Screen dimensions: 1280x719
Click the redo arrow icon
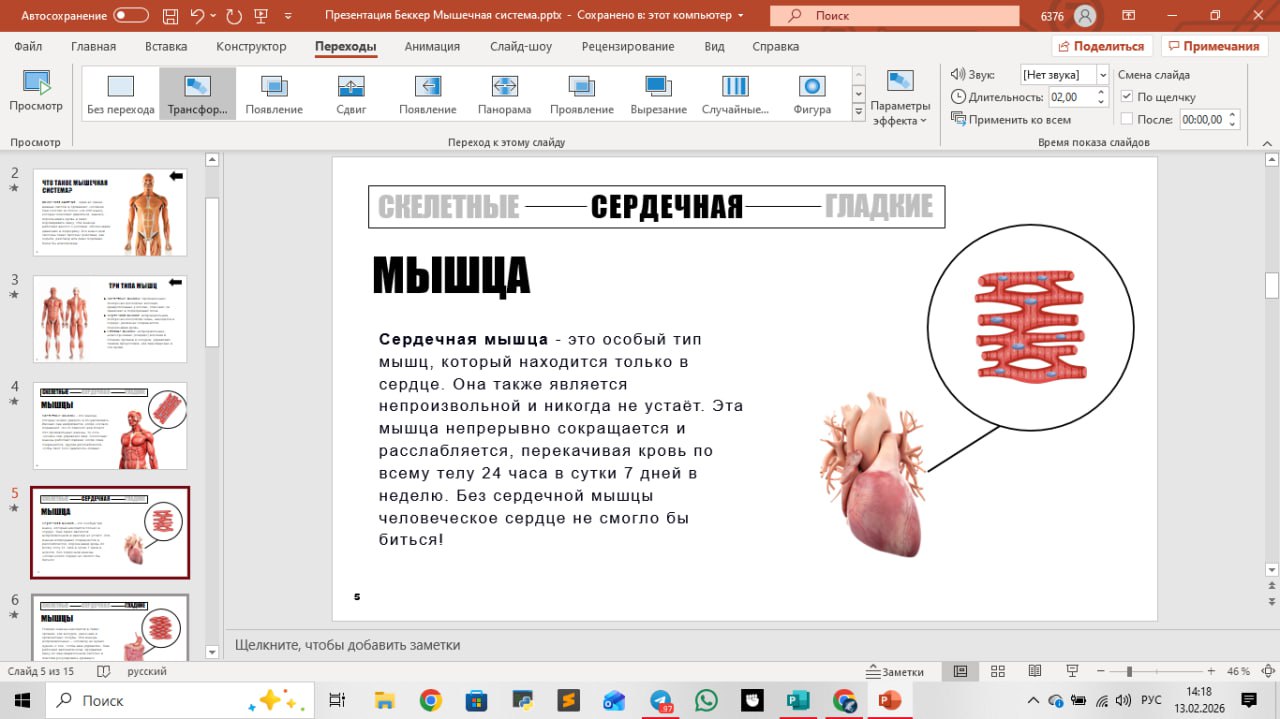tap(234, 16)
